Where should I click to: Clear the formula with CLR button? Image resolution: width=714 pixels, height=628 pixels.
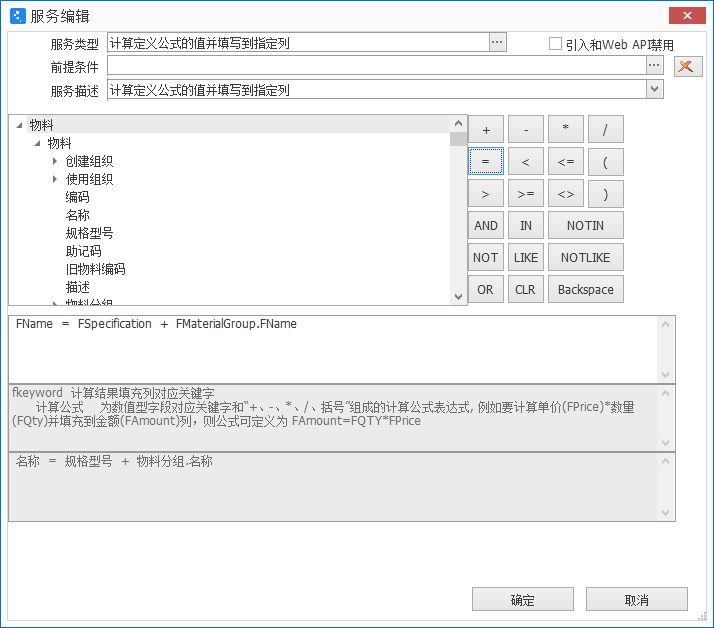point(526,289)
